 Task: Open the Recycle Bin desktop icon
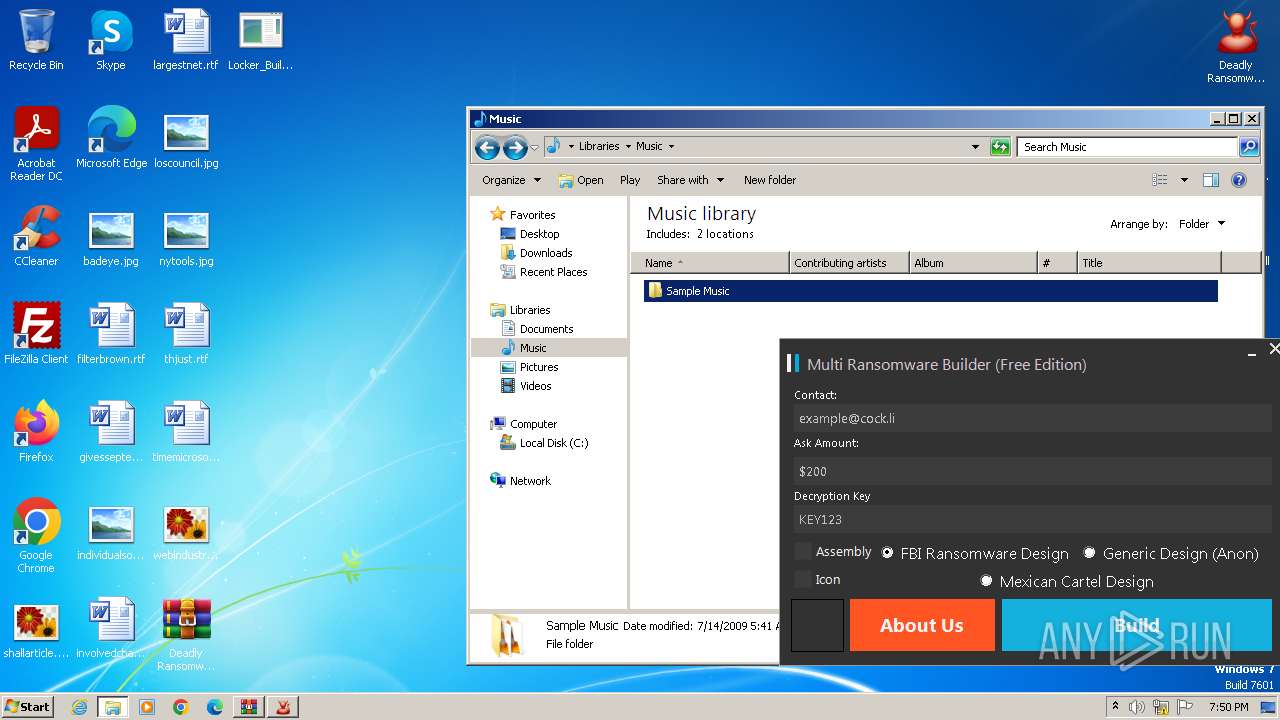click(36, 40)
